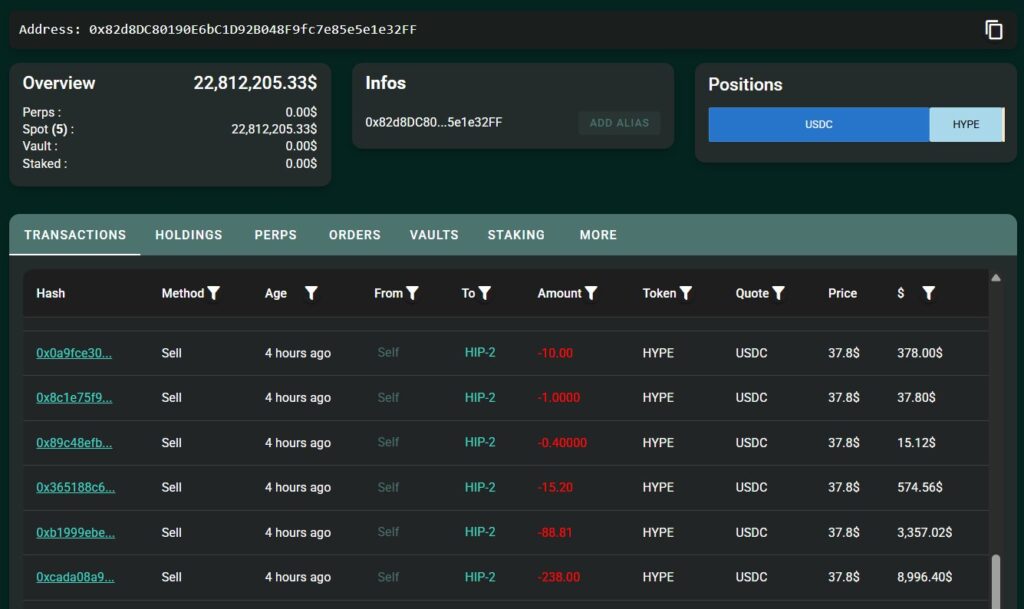Click HIP-2 link in the 8,996.40$ row
The height and width of the screenshot is (609, 1024).
(480, 577)
